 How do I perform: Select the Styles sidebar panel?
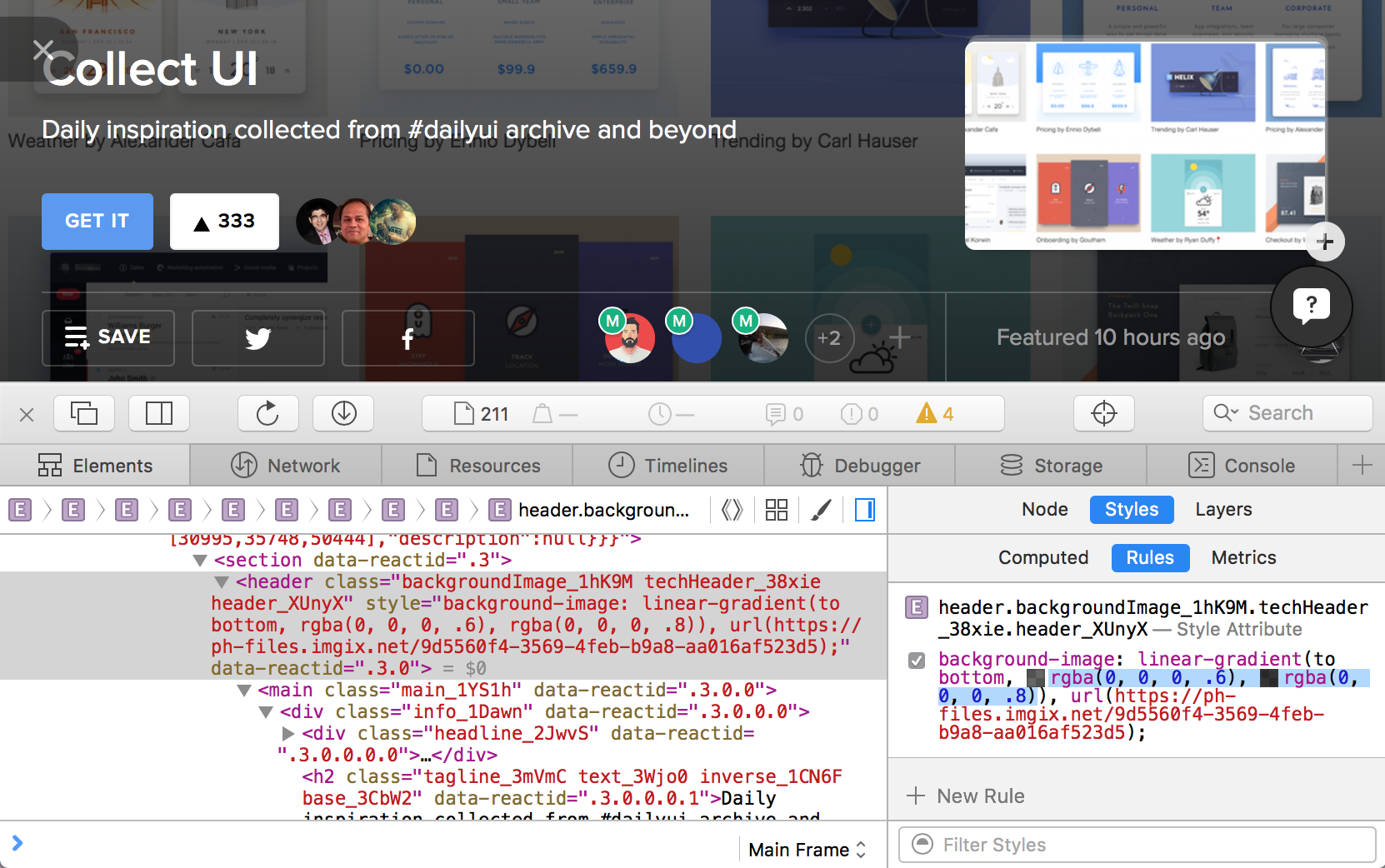point(1132,510)
